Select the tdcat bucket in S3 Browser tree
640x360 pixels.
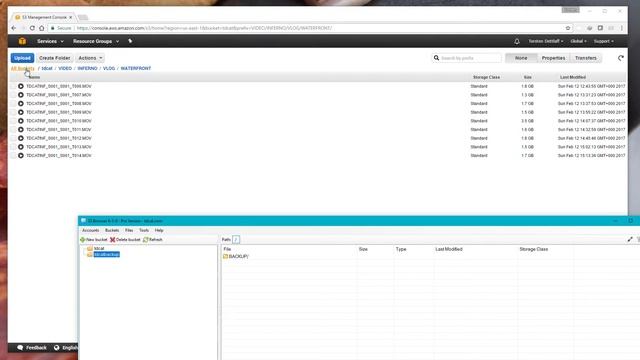(x=99, y=248)
